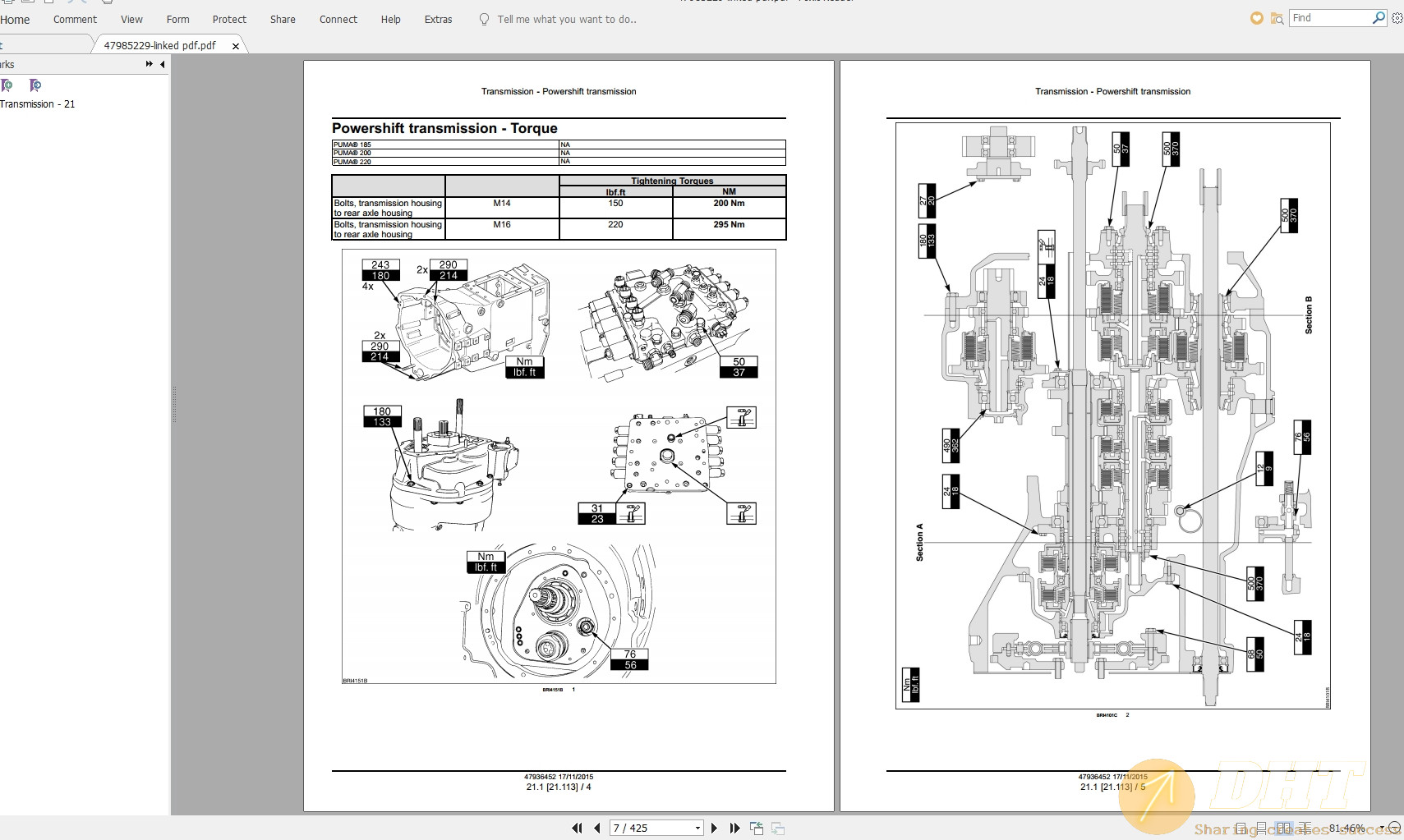
Task: Click the Go To Bookmark icon with arrow
Action: point(35,85)
